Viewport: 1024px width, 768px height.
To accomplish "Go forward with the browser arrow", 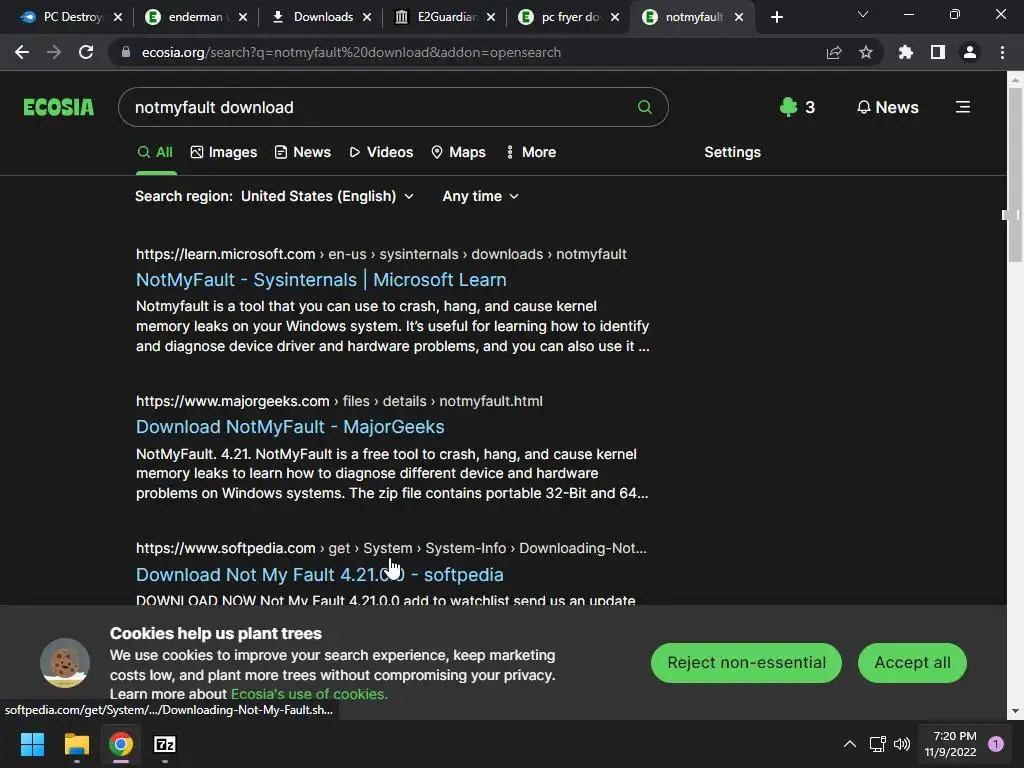I will coord(54,52).
